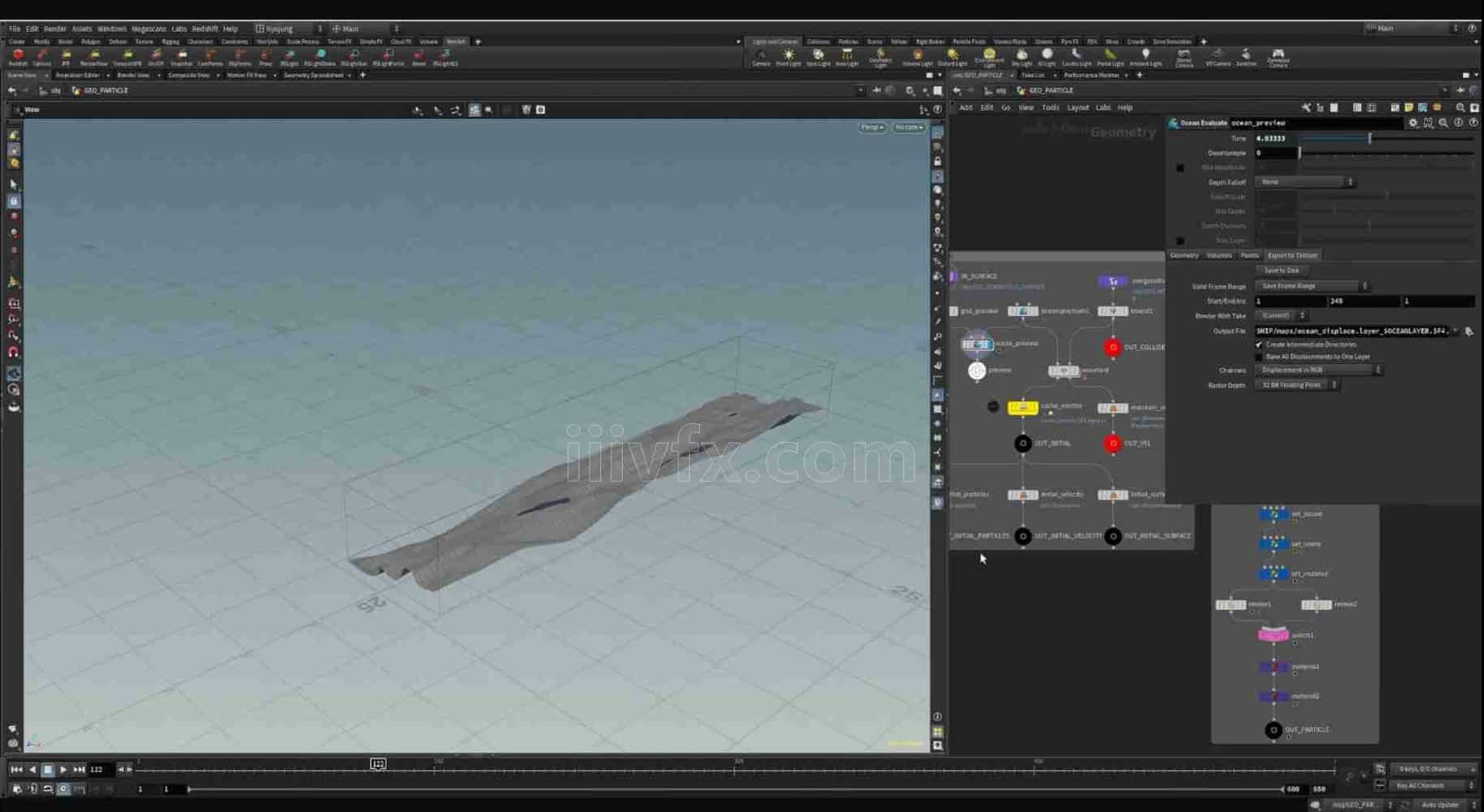Click the Output File path field
The image size is (1484, 812).
pyautogui.click(x=1352, y=331)
